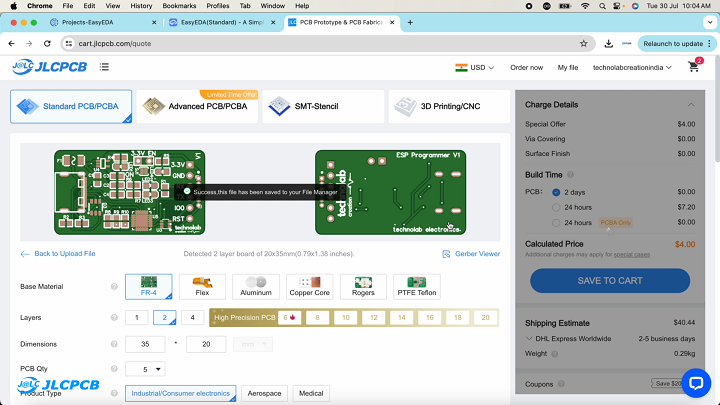Click SAVE TO CART button
This screenshot has width=720, height=405.
tap(610, 281)
